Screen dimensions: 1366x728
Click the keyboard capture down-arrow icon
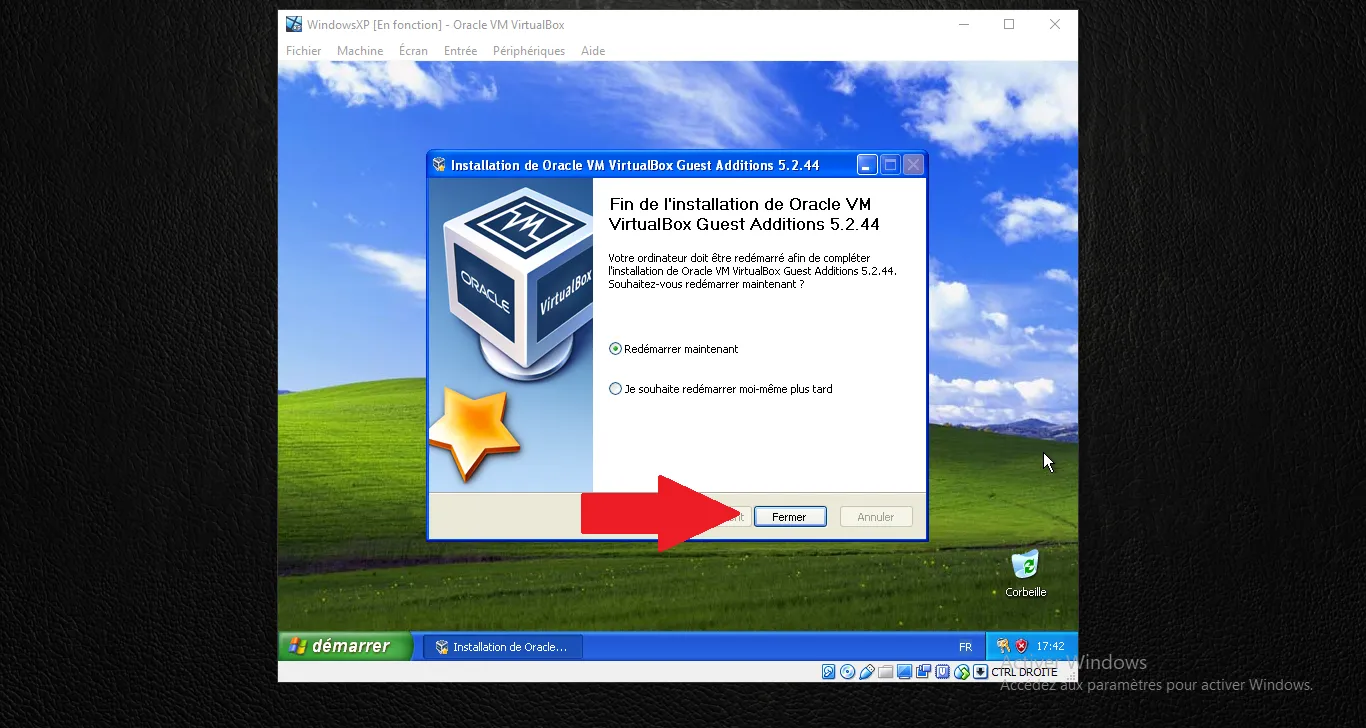[x=980, y=672]
